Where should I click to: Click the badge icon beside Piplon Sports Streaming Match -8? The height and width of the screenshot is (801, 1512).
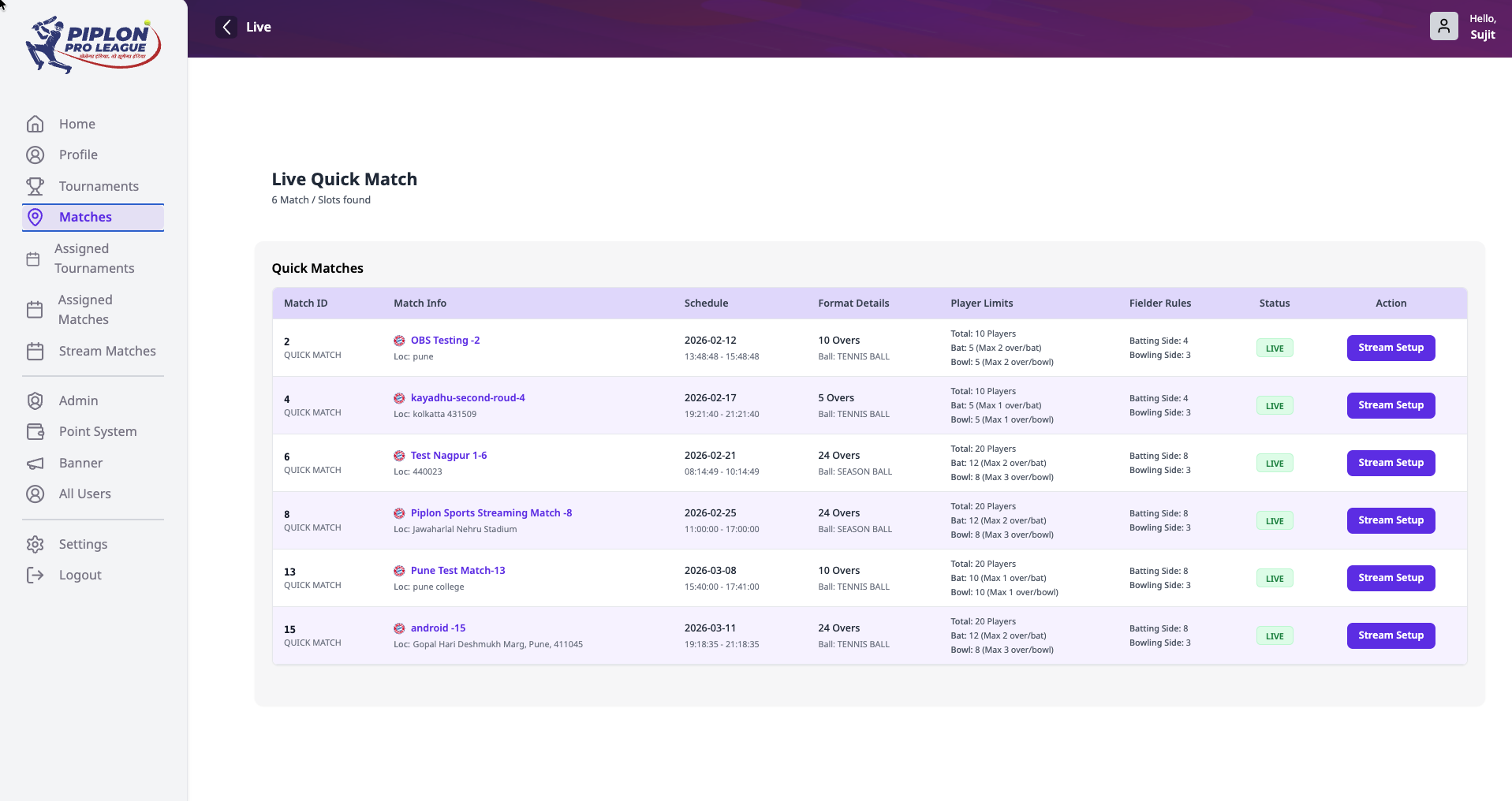pos(399,513)
